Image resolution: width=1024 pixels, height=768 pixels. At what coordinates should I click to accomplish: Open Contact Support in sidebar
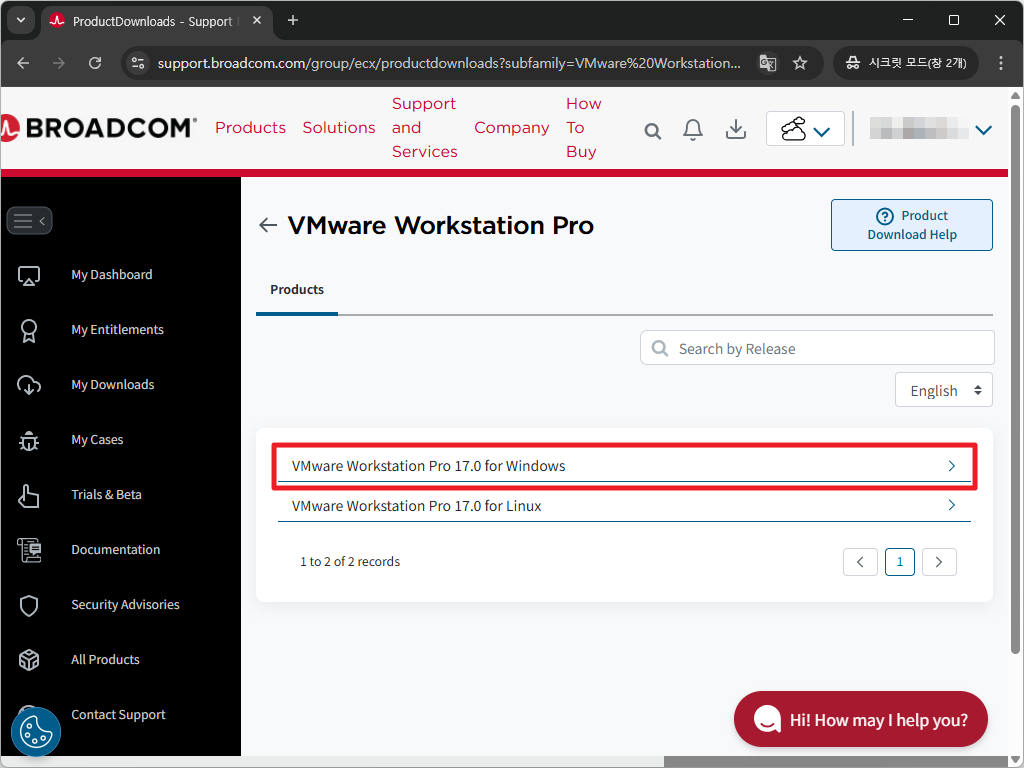click(x=118, y=714)
